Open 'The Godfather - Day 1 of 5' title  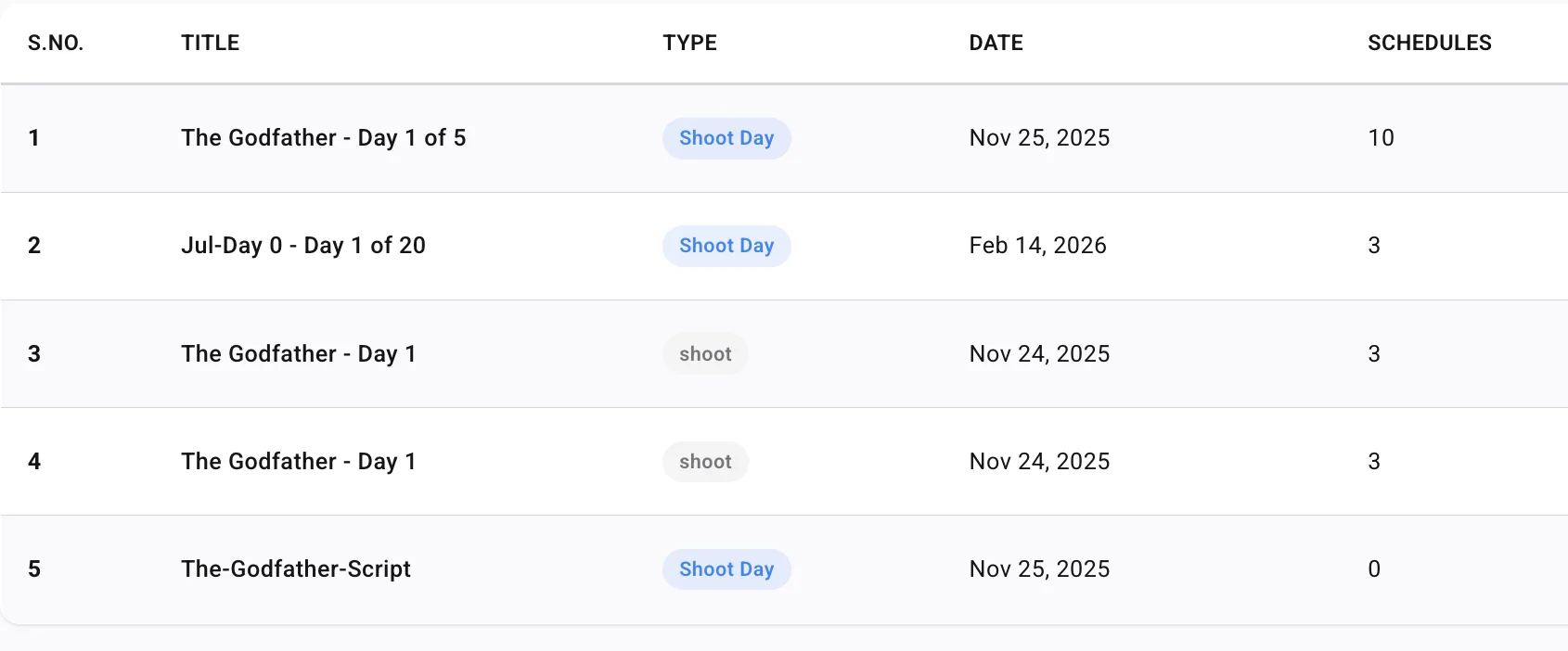click(324, 138)
